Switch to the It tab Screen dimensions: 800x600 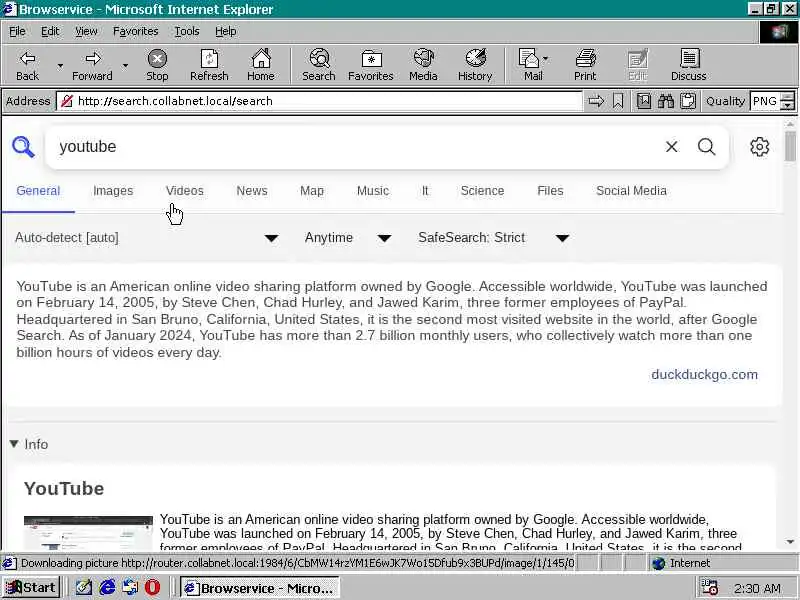[425, 191]
